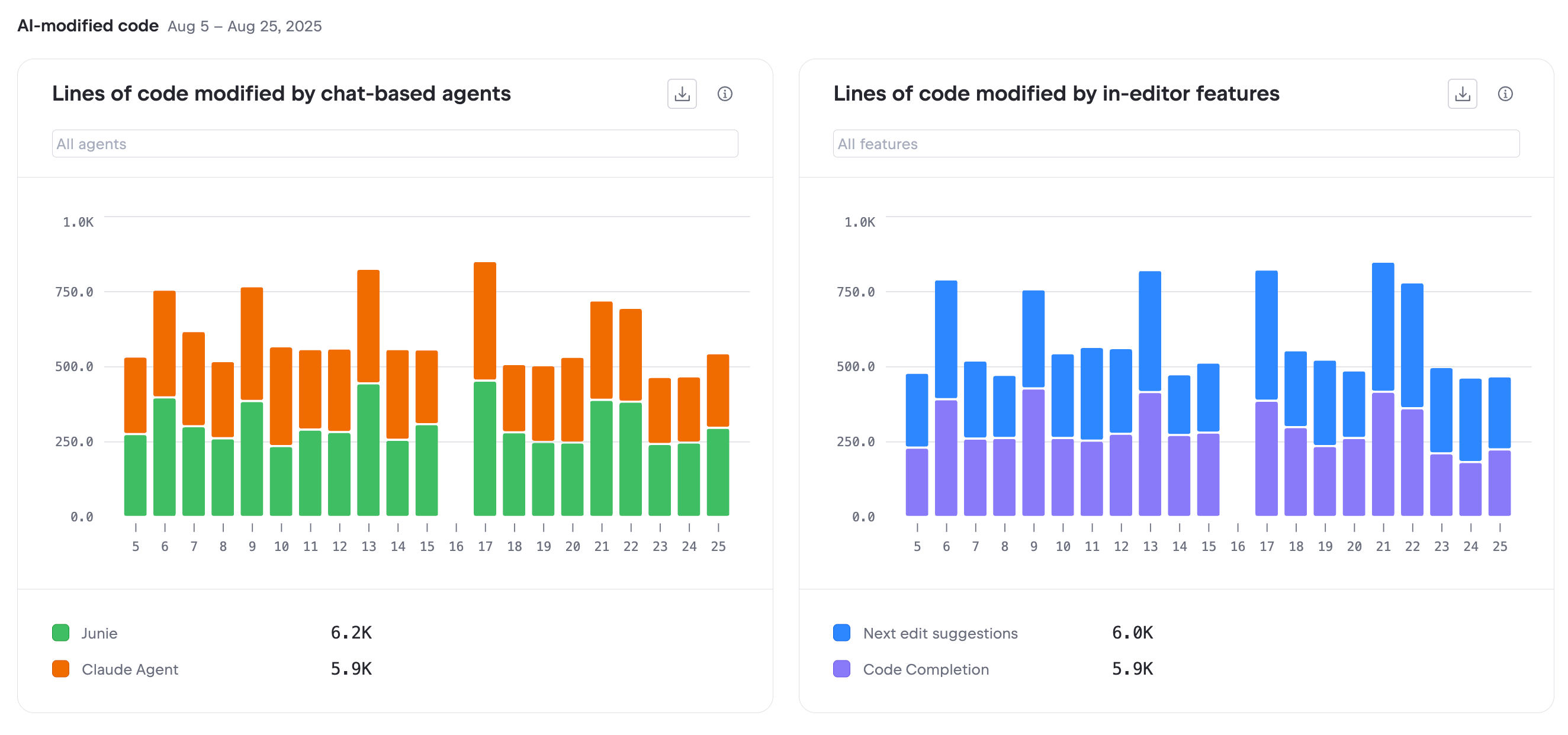Screen dimensions: 1568x735
Task: Open info tooltip for chat-based agents chart
Action: point(724,94)
